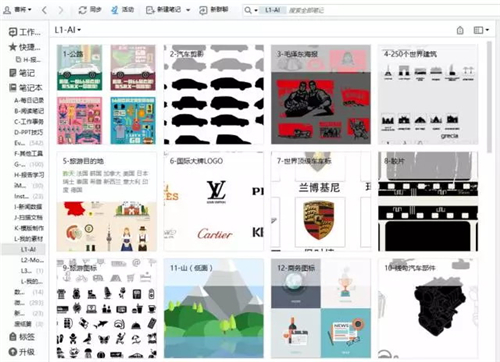Open note card 8-胶片

click(428, 201)
